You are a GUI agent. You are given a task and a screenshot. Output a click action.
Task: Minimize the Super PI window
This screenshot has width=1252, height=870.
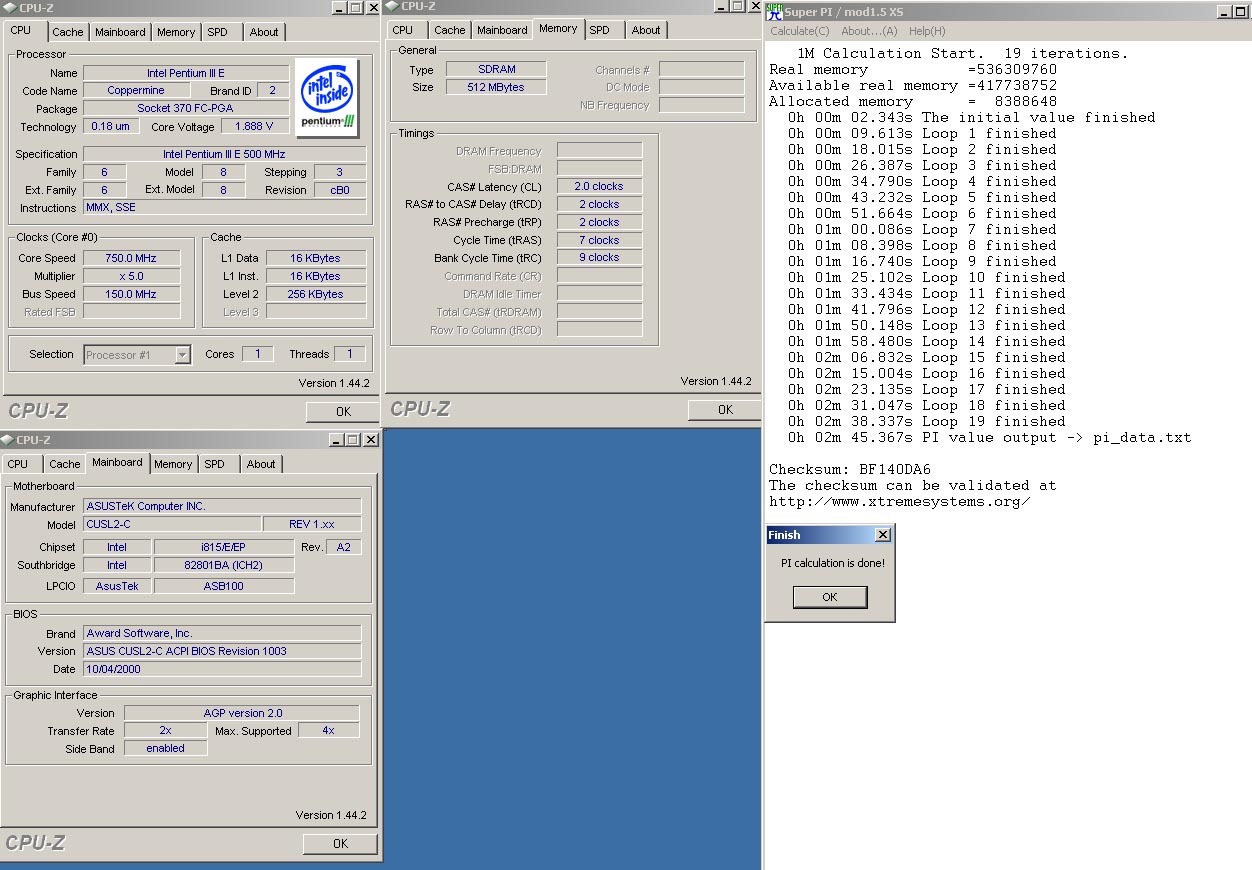1226,12
